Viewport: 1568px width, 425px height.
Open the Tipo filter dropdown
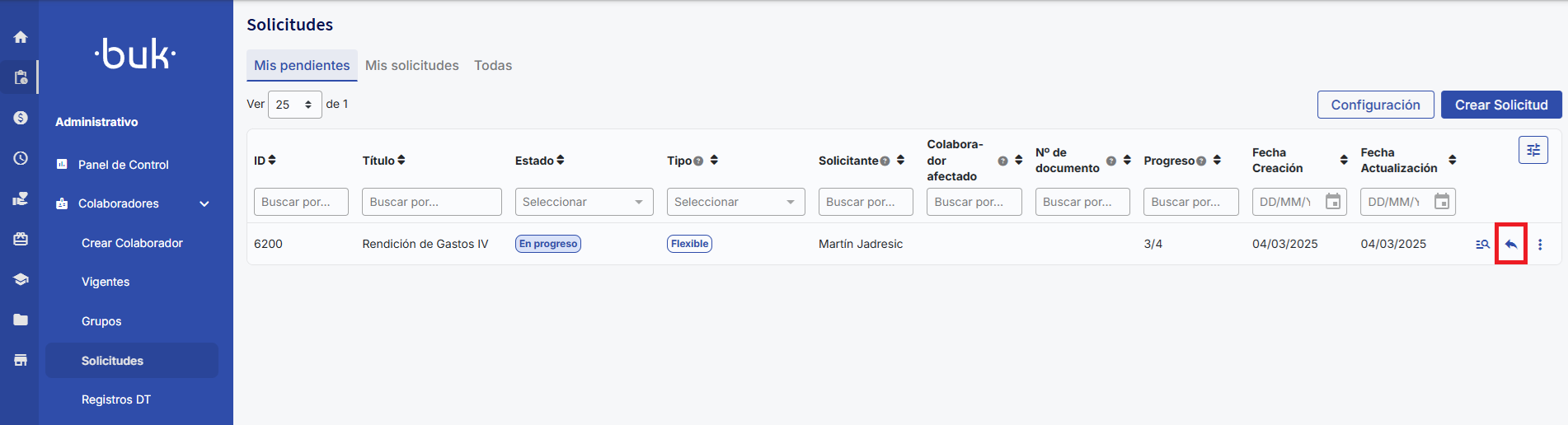tap(735, 202)
